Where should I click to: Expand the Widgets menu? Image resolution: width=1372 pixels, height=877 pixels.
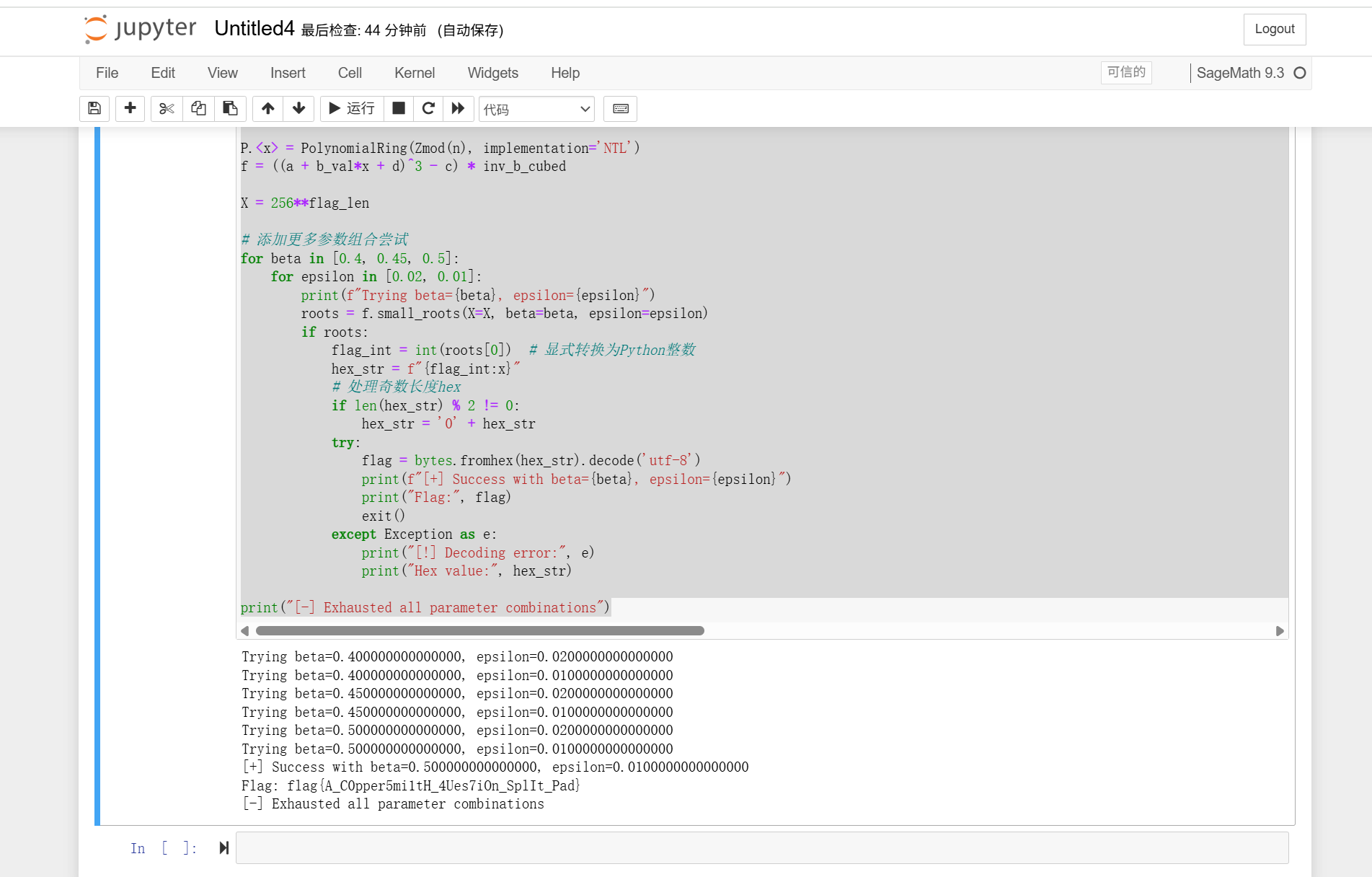[x=492, y=73]
